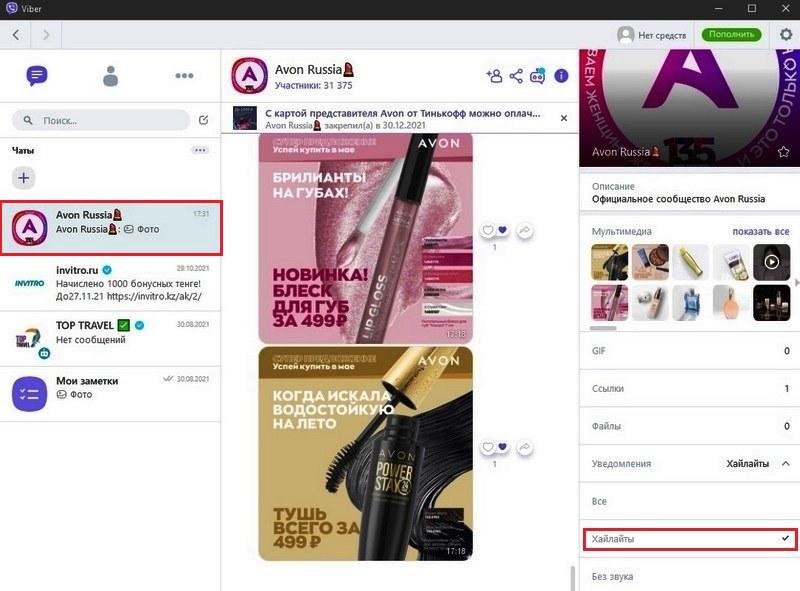Screen dimensions: 800x591
Task: Like the Power Stay mascara photo
Action: (x=488, y=447)
